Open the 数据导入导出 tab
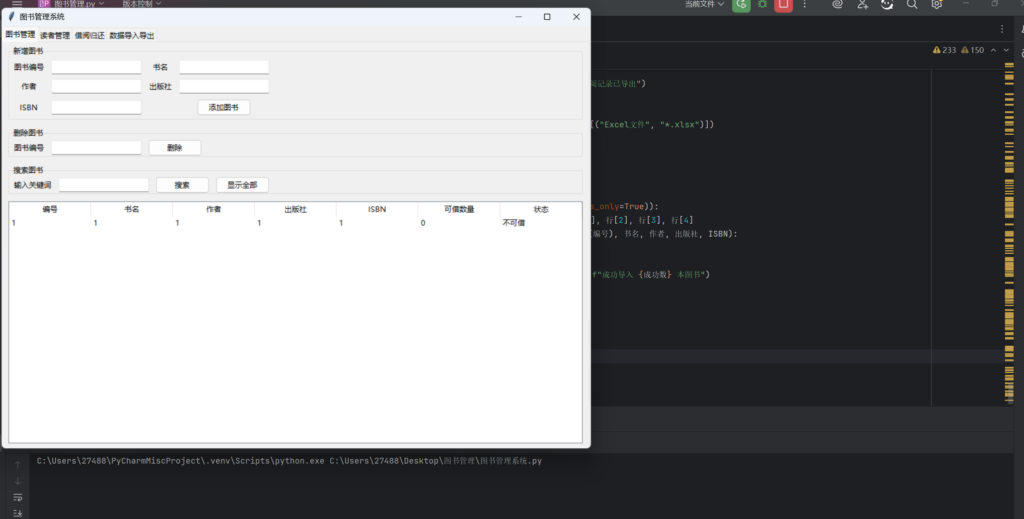 132,35
